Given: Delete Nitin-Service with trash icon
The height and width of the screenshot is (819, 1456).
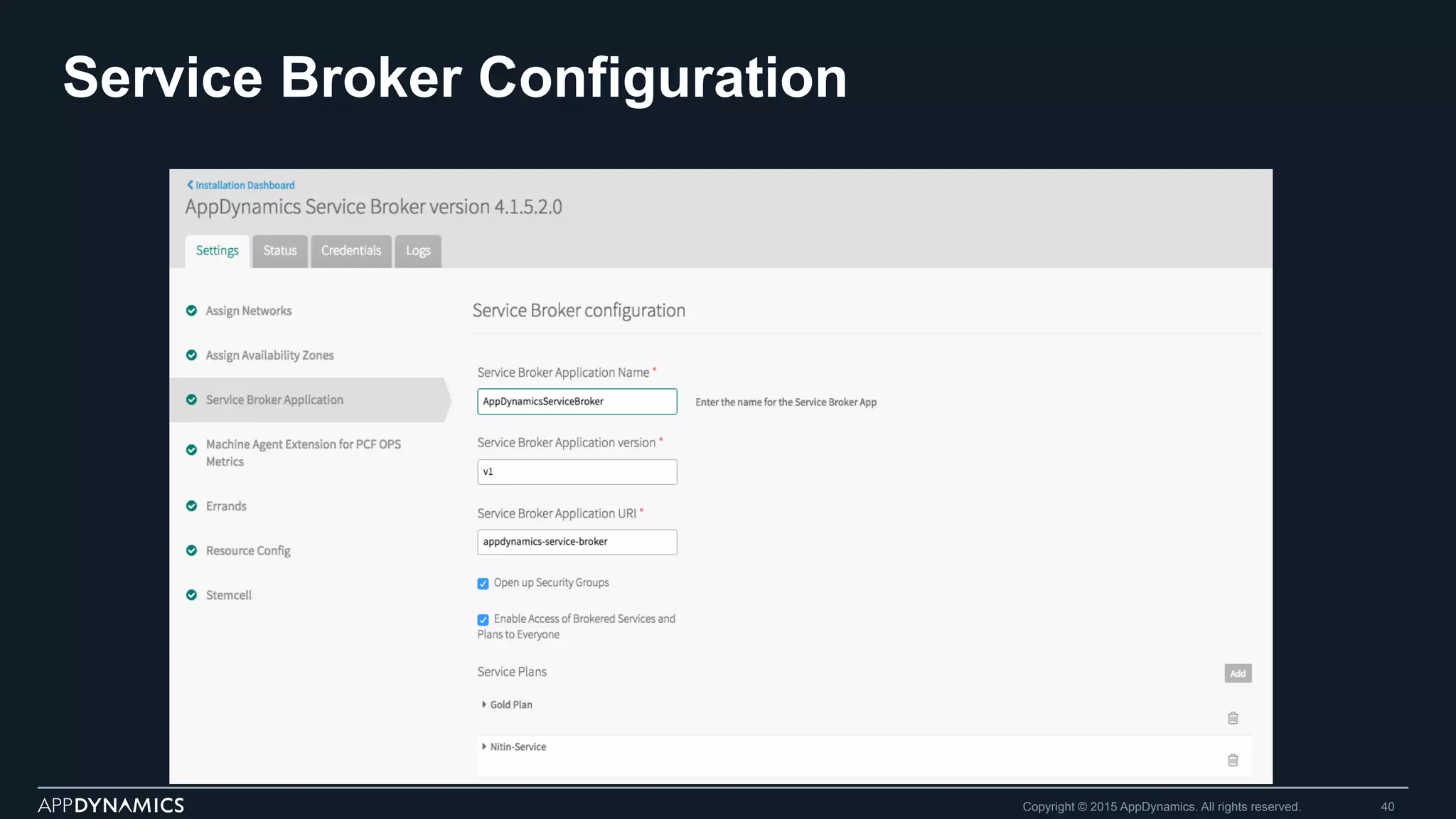Looking at the screenshot, I should pyautogui.click(x=1233, y=760).
